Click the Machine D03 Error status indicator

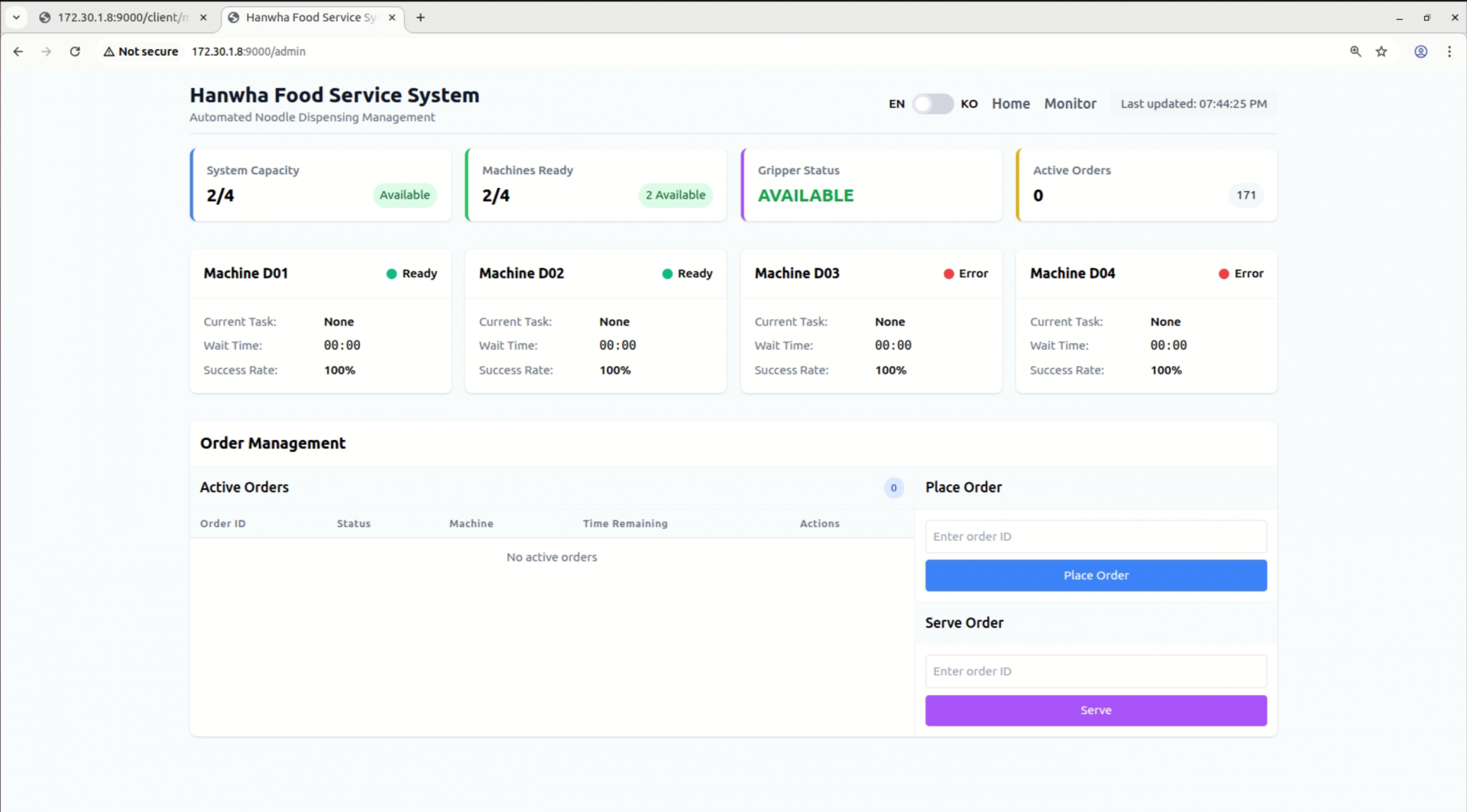coord(965,273)
